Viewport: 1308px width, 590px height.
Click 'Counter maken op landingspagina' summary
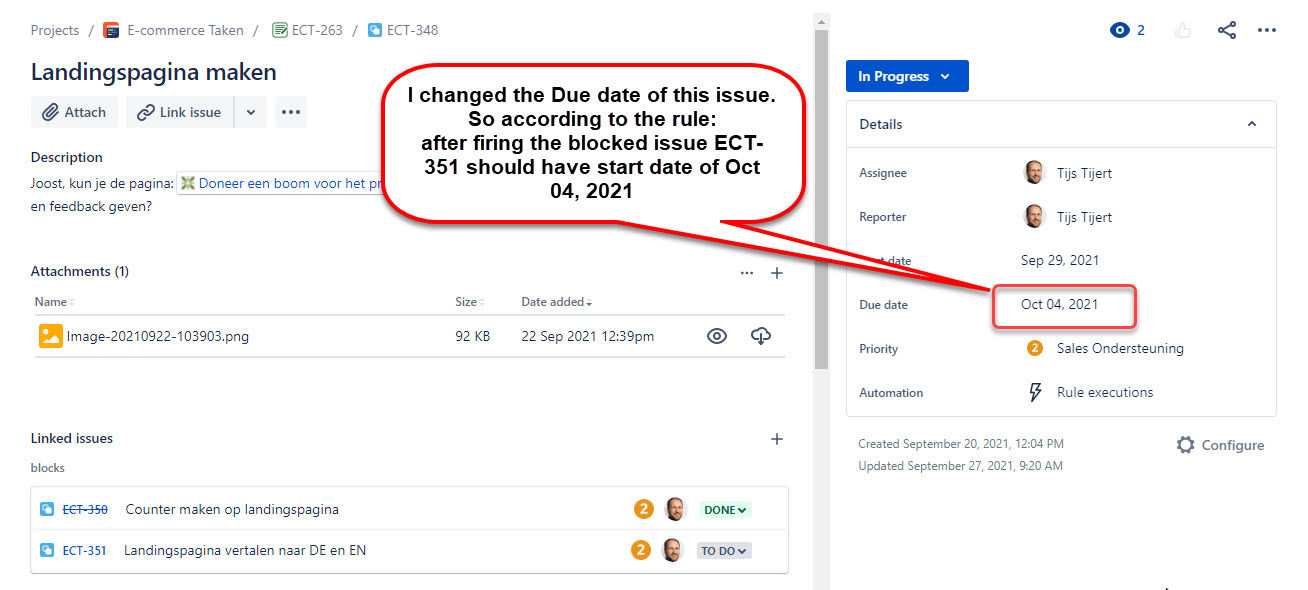coord(232,510)
